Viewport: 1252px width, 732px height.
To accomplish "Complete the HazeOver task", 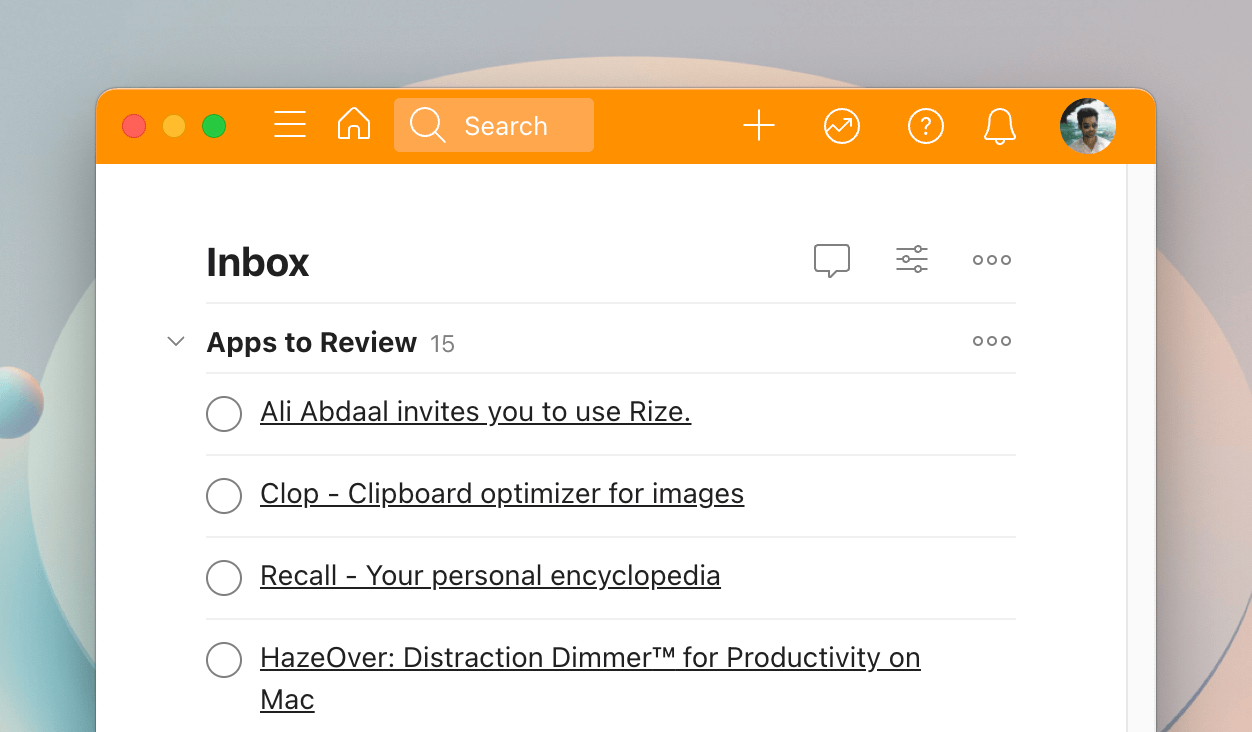I will [x=224, y=659].
